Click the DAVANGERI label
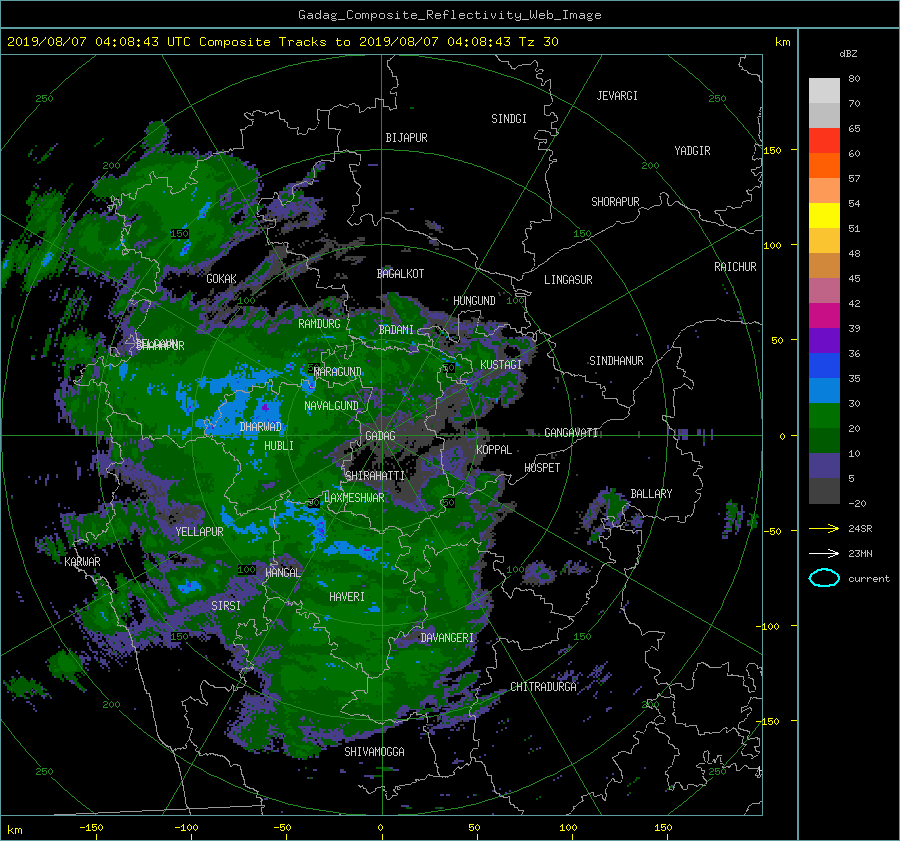This screenshot has width=900, height=841. (447, 638)
